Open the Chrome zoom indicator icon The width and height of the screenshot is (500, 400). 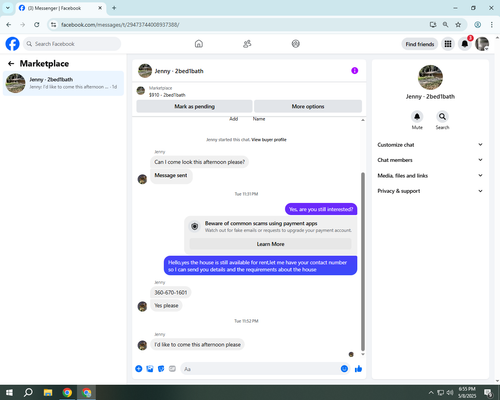[445, 25]
